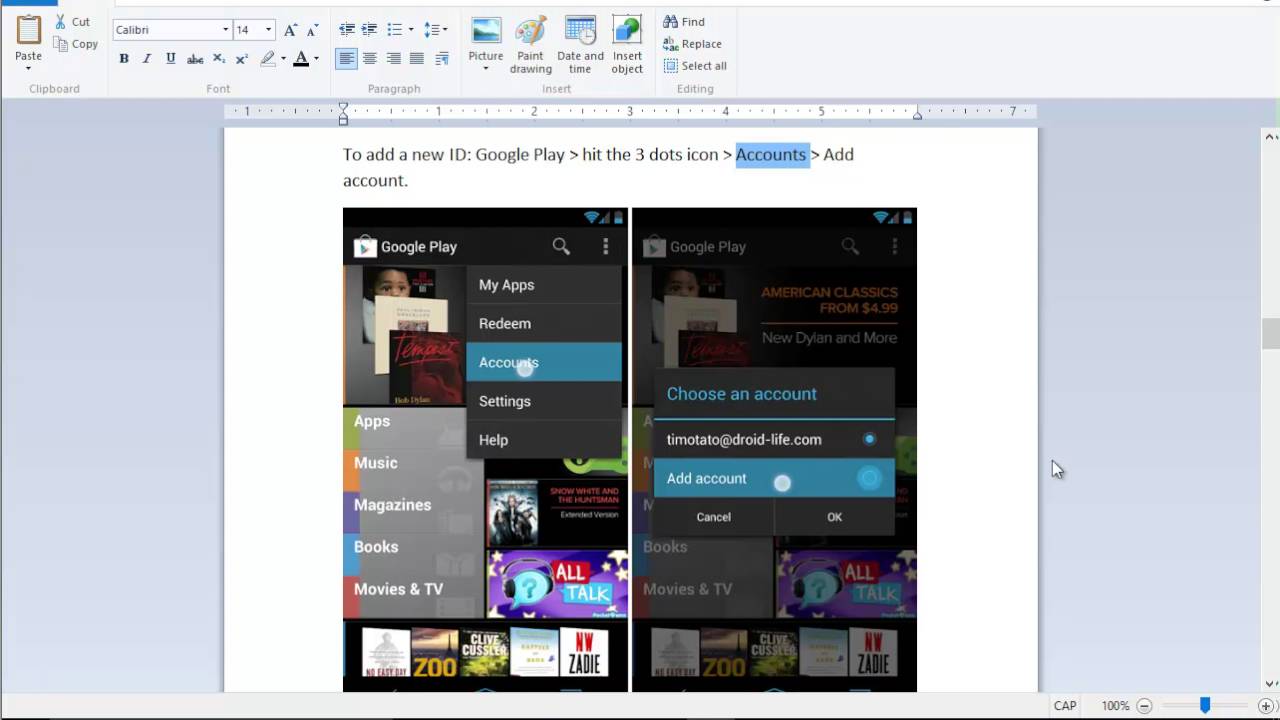Click the zoom in plus button
This screenshot has width=1280, height=720.
pyautogui.click(x=1266, y=706)
